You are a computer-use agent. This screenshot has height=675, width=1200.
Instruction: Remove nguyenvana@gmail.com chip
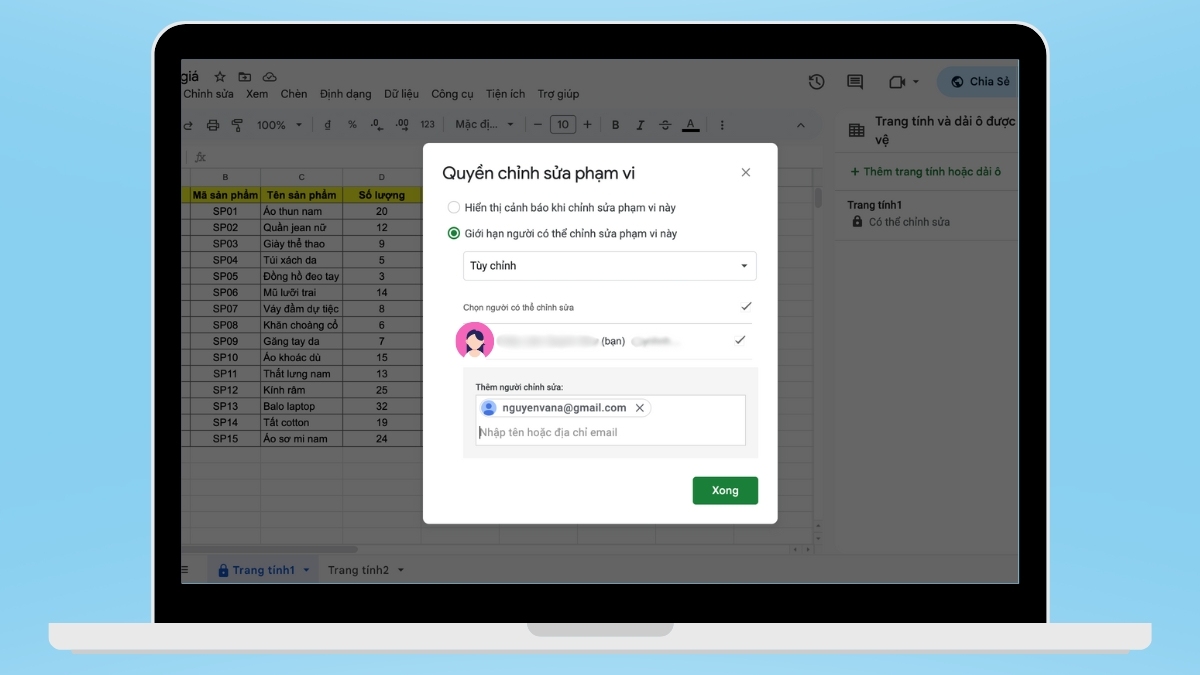[x=640, y=408]
